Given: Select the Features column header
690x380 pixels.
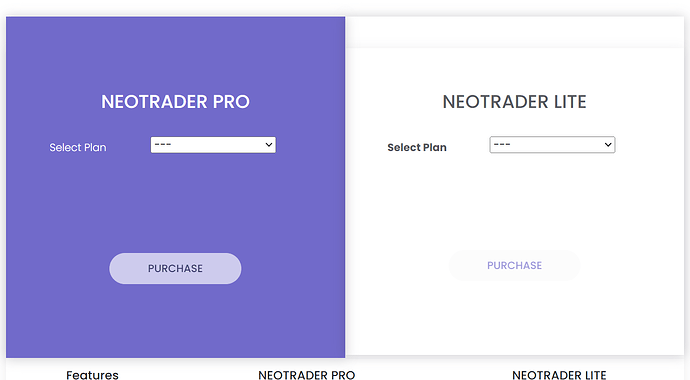Looking at the screenshot, I should click(x=92, y=375).
